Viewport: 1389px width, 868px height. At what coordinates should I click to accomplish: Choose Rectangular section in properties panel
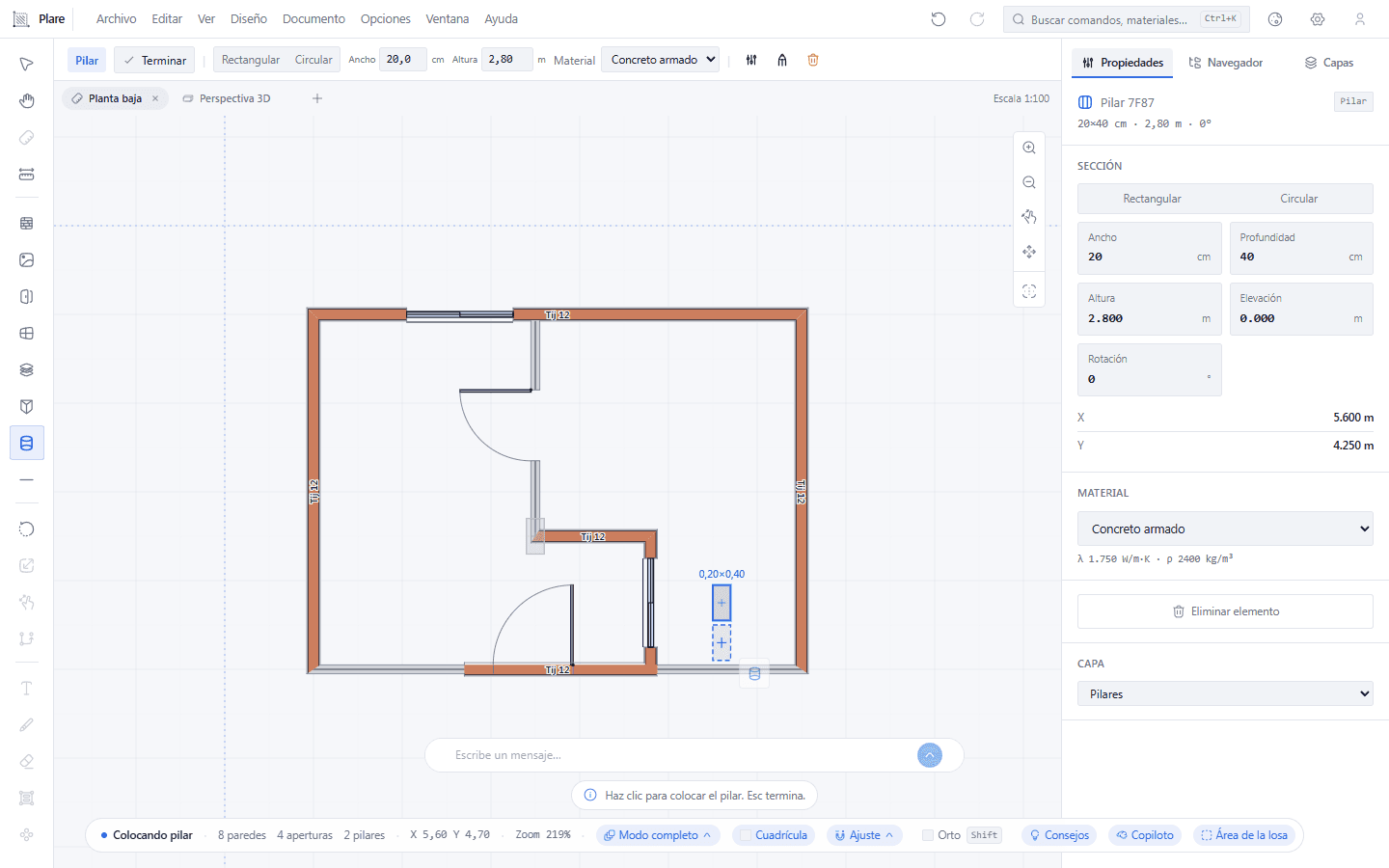[x=1152, y=199]
